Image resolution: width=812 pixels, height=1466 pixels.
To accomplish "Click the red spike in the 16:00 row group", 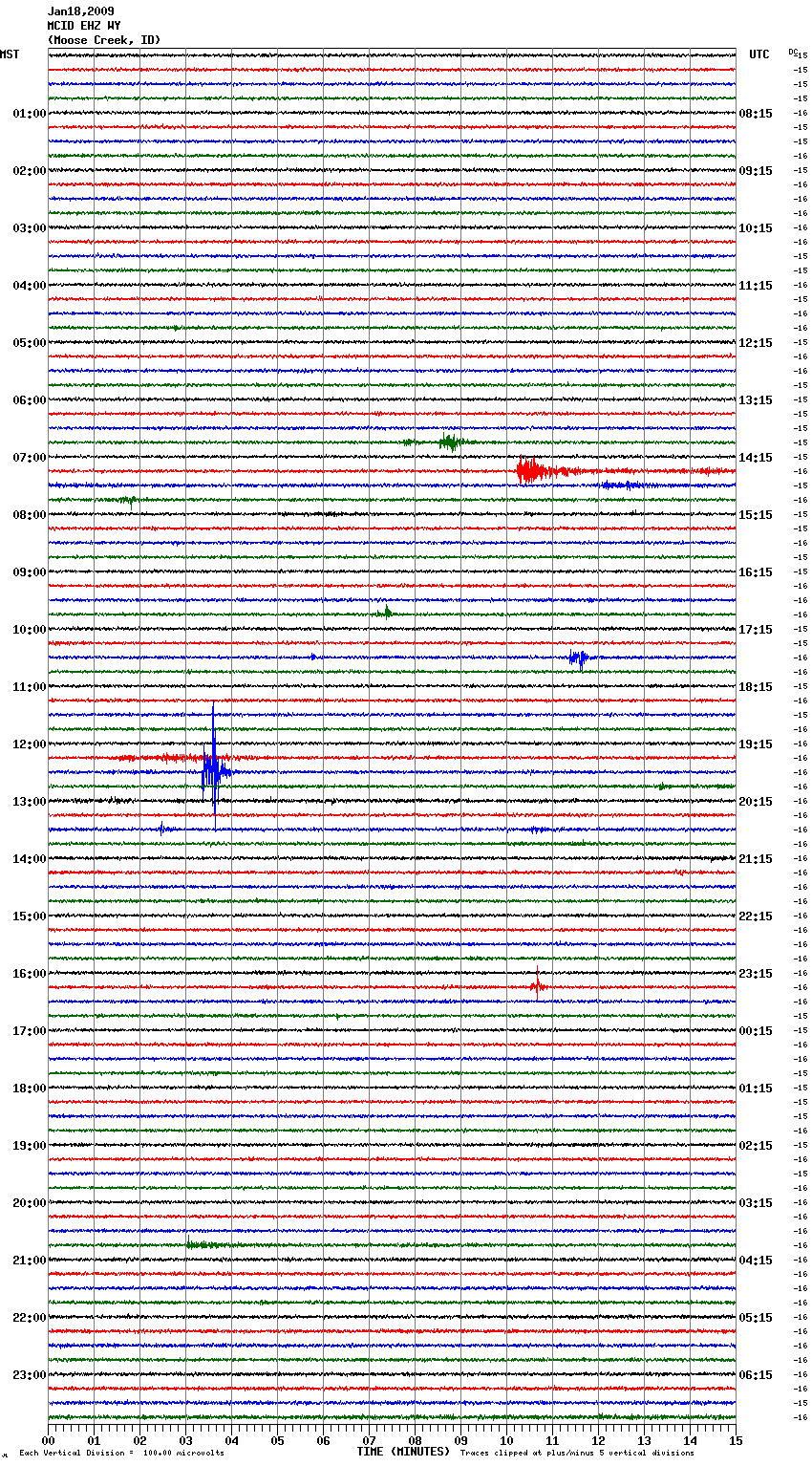I will 537,983.
